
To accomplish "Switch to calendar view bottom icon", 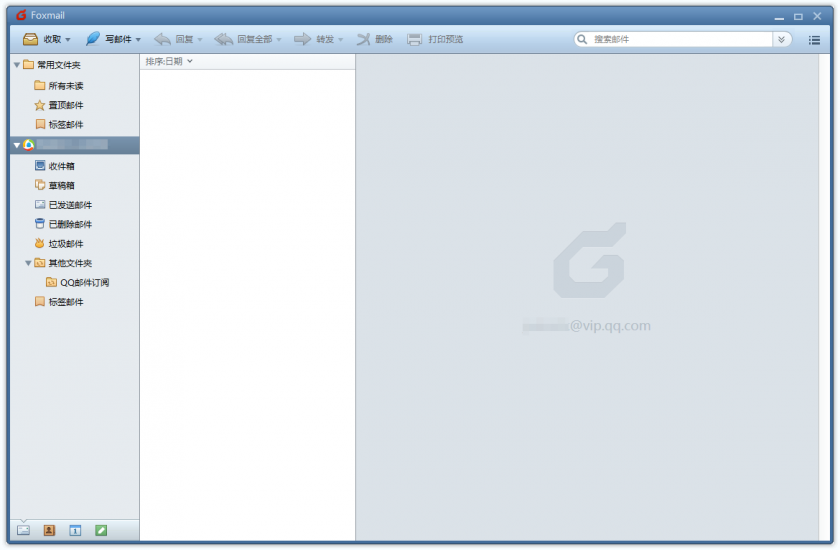I will (75, 530).
